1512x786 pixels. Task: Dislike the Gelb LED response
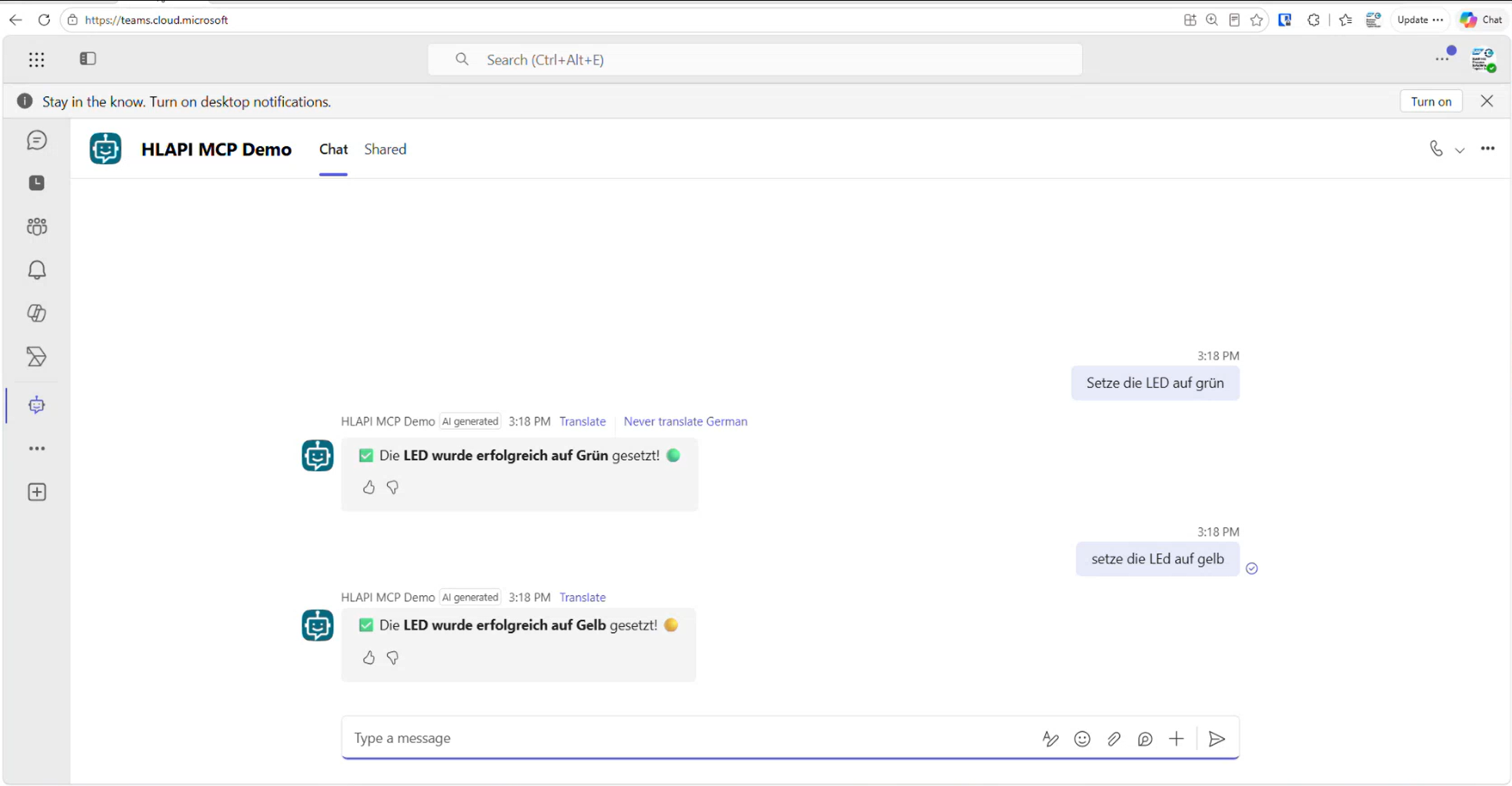pyautogui.click(x=392, y=657)
